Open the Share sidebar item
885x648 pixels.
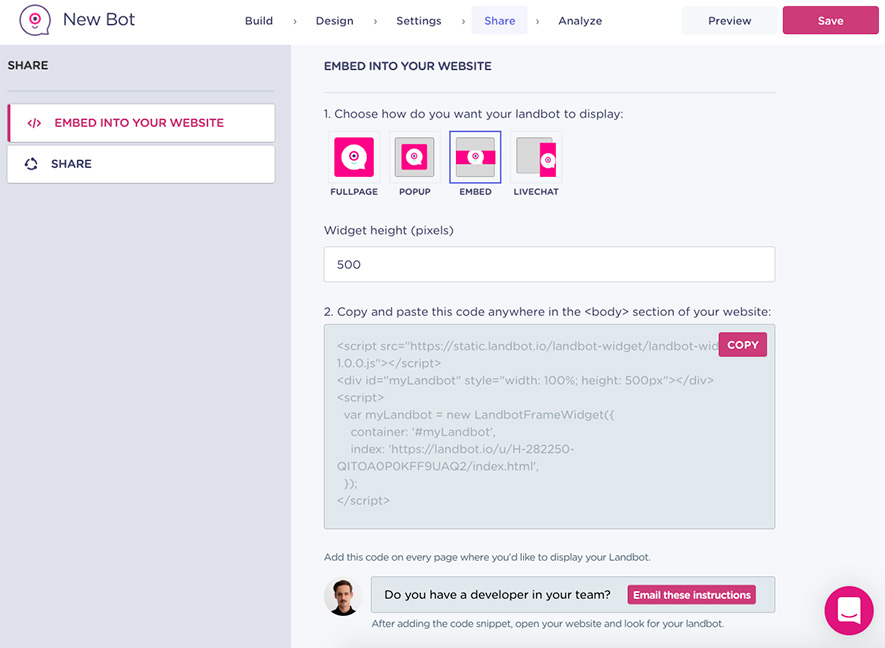(x=141, y=164)
